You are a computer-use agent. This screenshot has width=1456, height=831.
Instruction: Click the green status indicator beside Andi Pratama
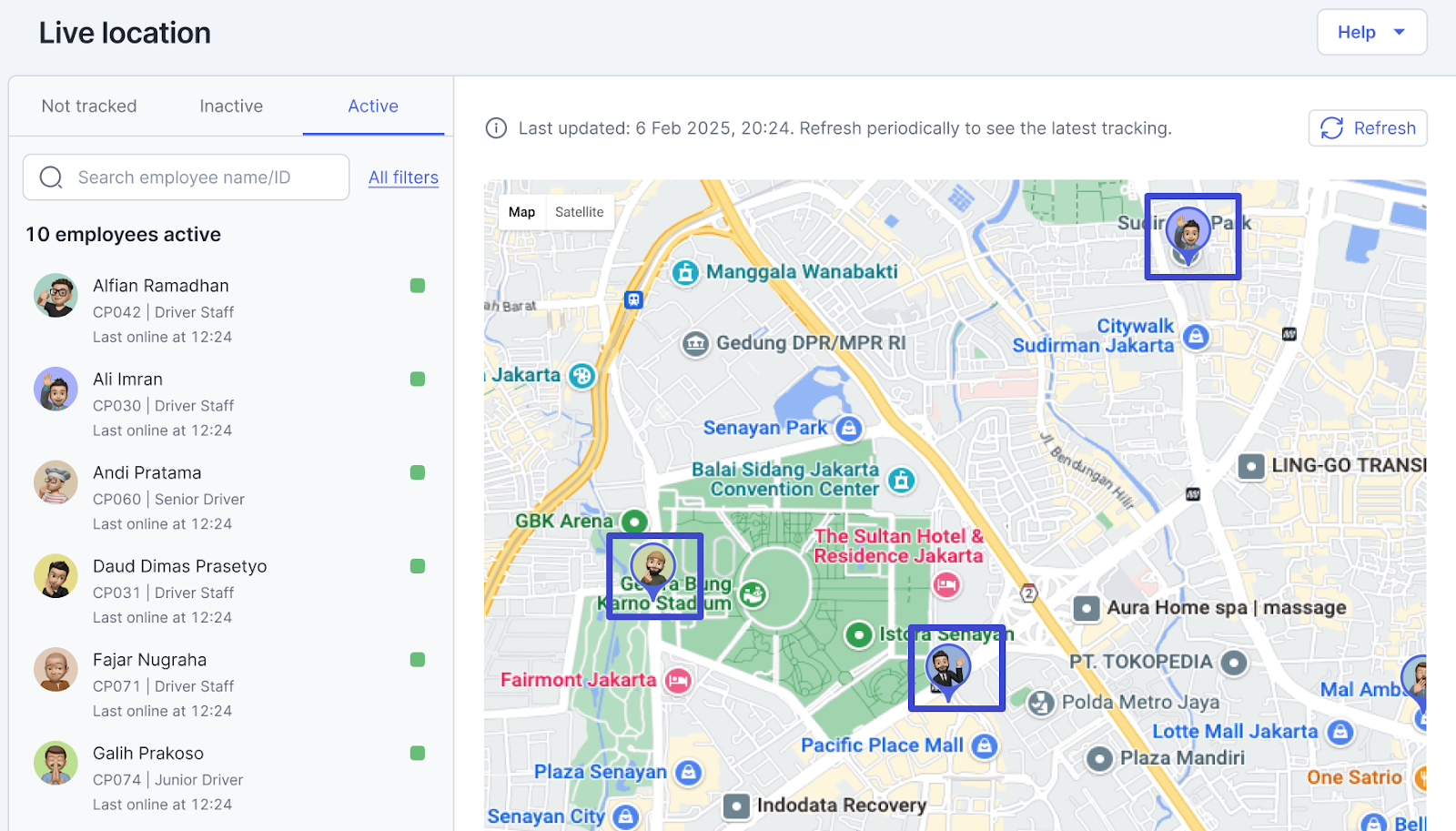(x=418, y=472)
